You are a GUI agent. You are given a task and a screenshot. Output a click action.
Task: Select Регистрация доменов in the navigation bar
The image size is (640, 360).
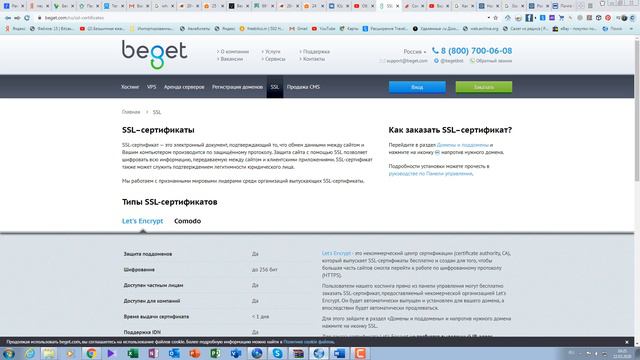tap(237, 87)
